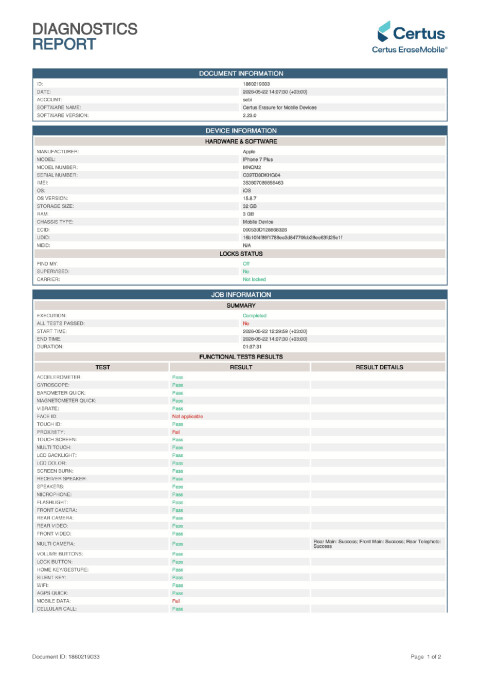
Task: Select the red Fail result for Proximity
Action: click(175, 432)
